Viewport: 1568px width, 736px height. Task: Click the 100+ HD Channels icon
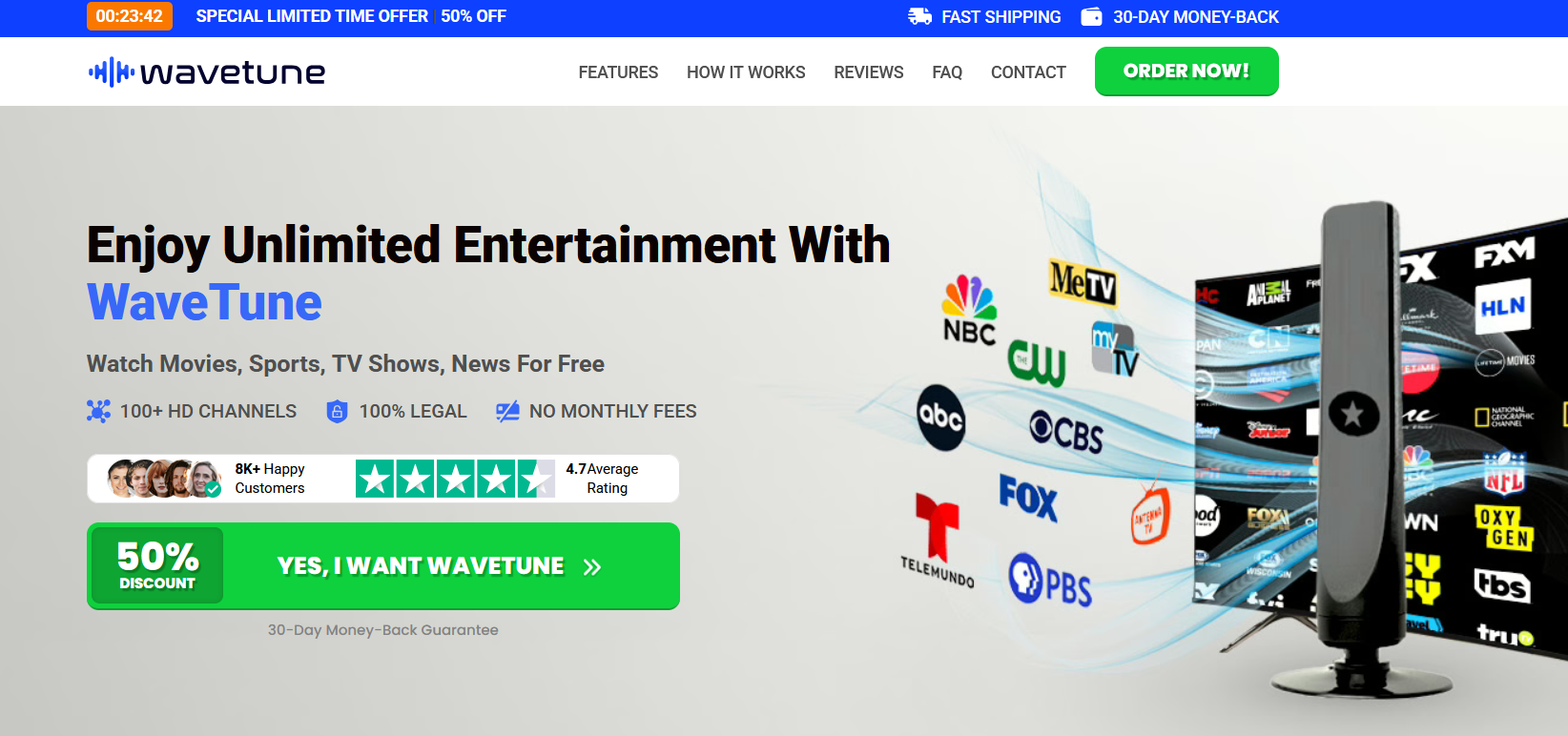tap(98, 411)
